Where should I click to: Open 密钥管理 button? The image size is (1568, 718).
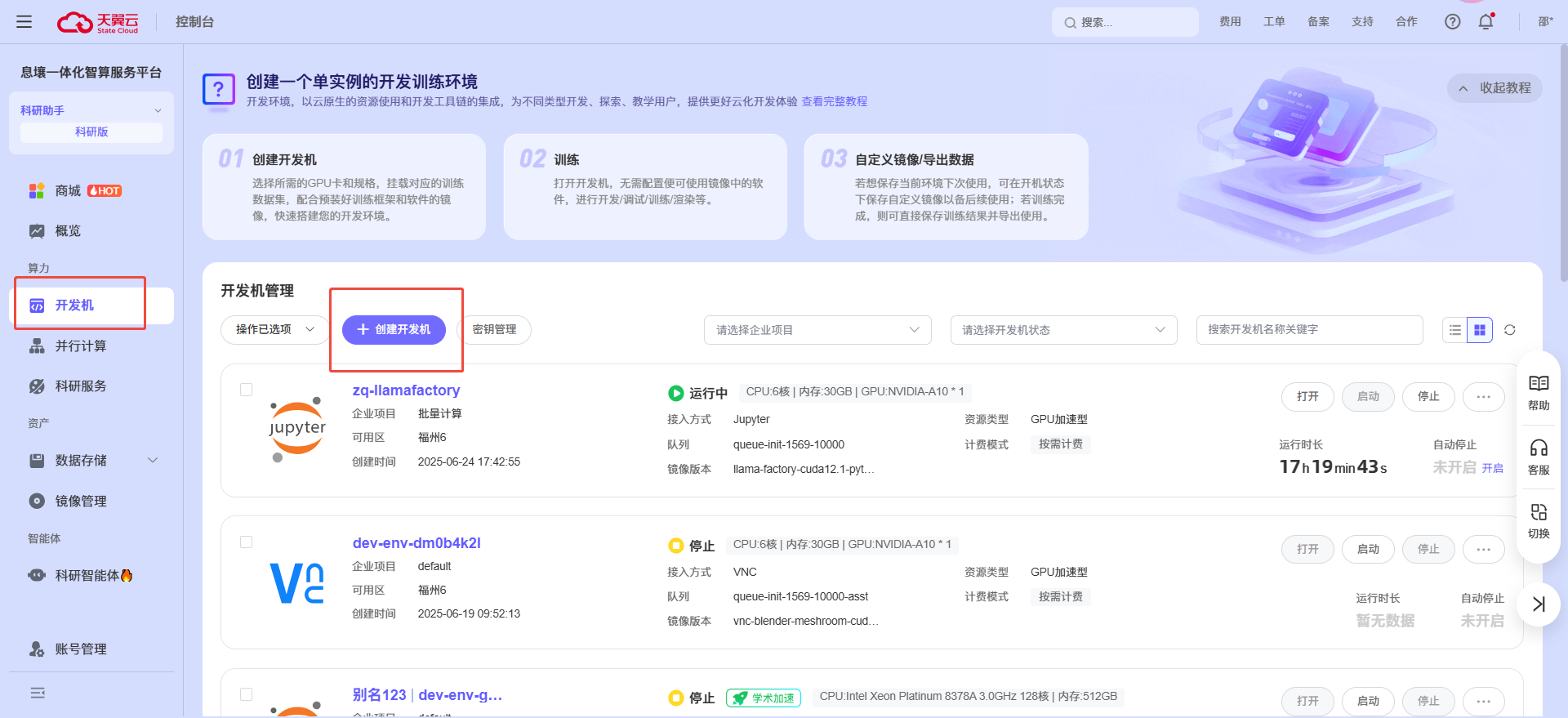click(495, 329)
